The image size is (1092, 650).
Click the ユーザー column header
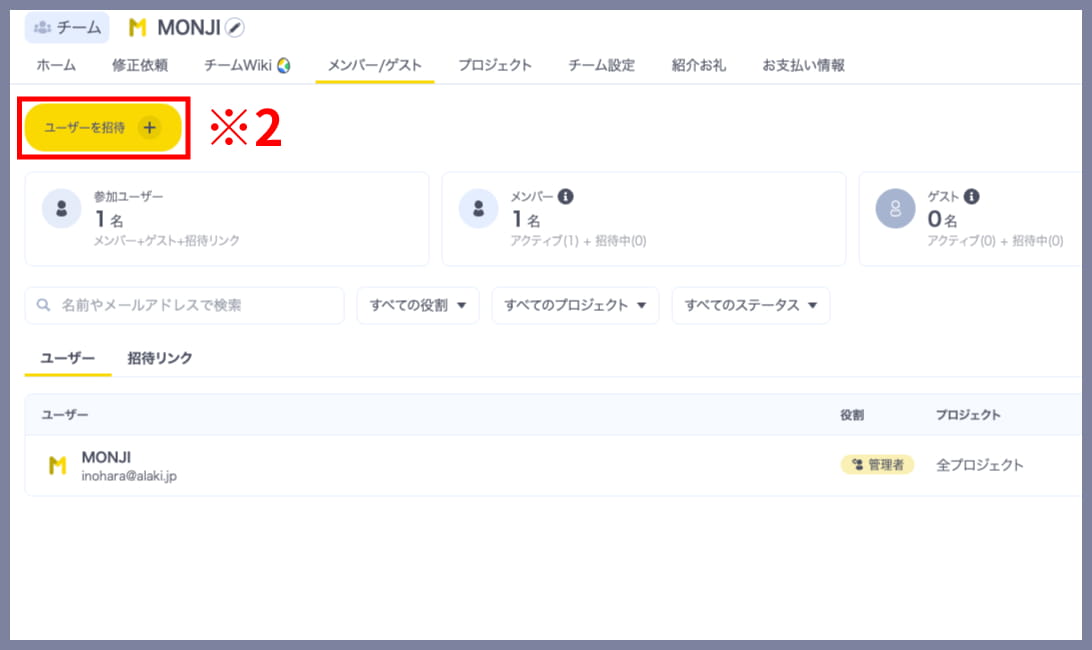click(65, 415)
